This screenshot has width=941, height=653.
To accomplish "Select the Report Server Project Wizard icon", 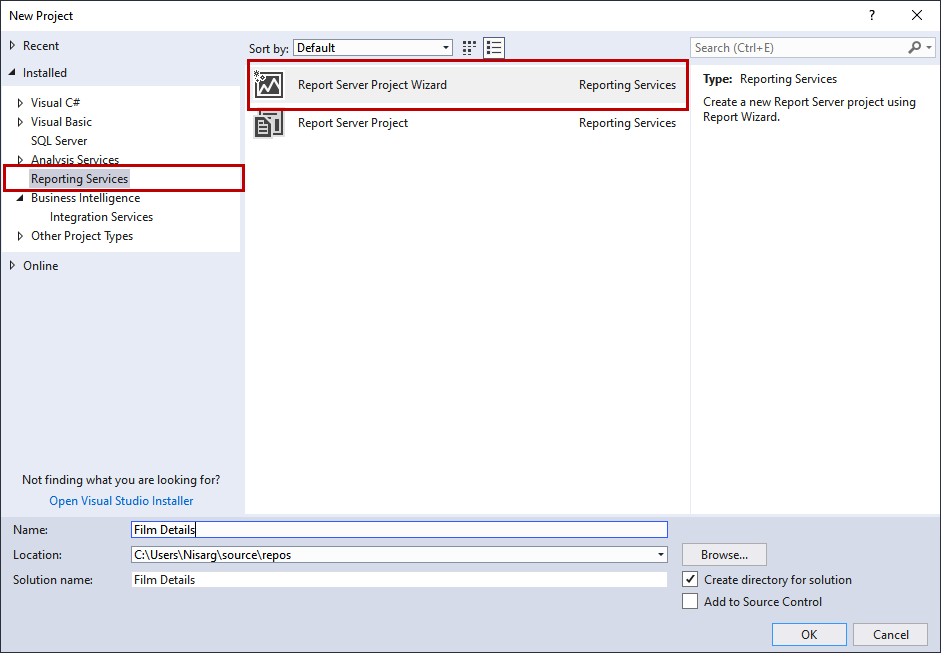I will click(x=268, y=85).
